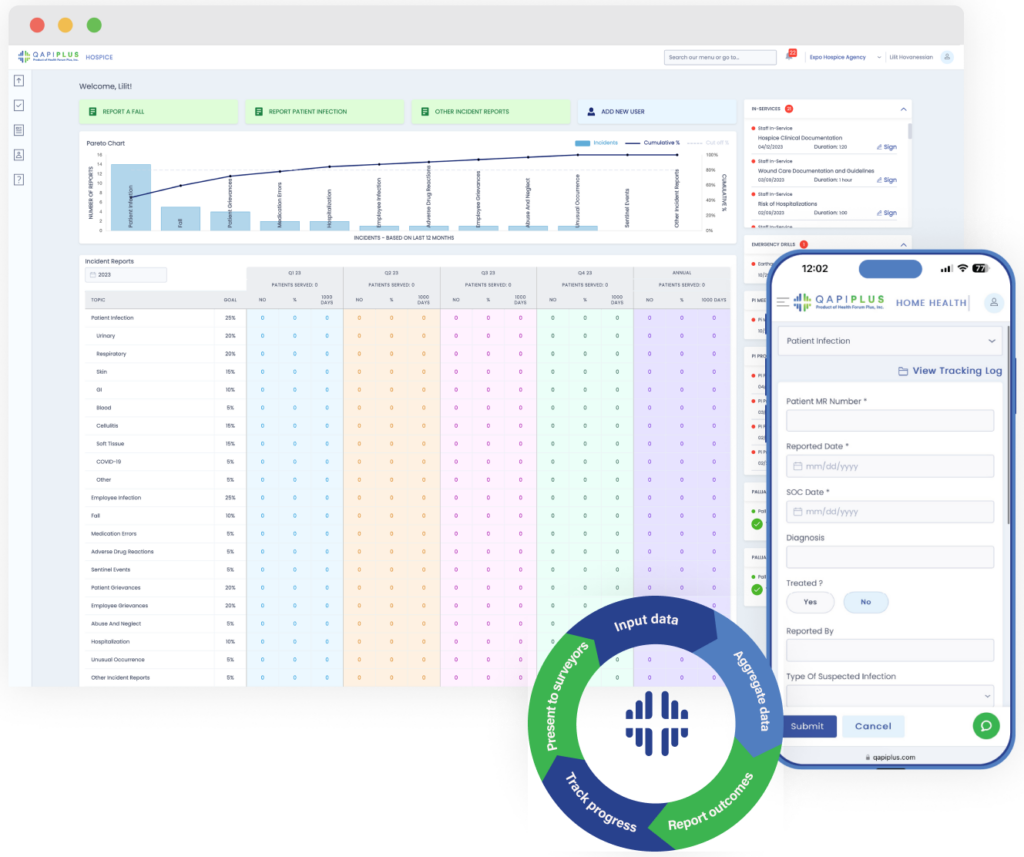
Task: Open the upload arrow icon in left sidebar
Action: coord(19,80)
